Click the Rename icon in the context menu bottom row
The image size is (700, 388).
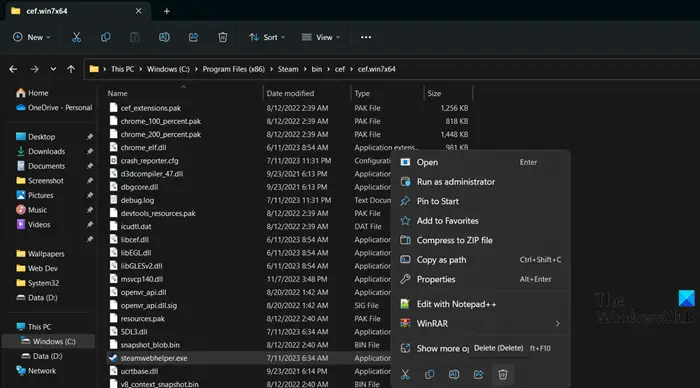click(454, 375)
